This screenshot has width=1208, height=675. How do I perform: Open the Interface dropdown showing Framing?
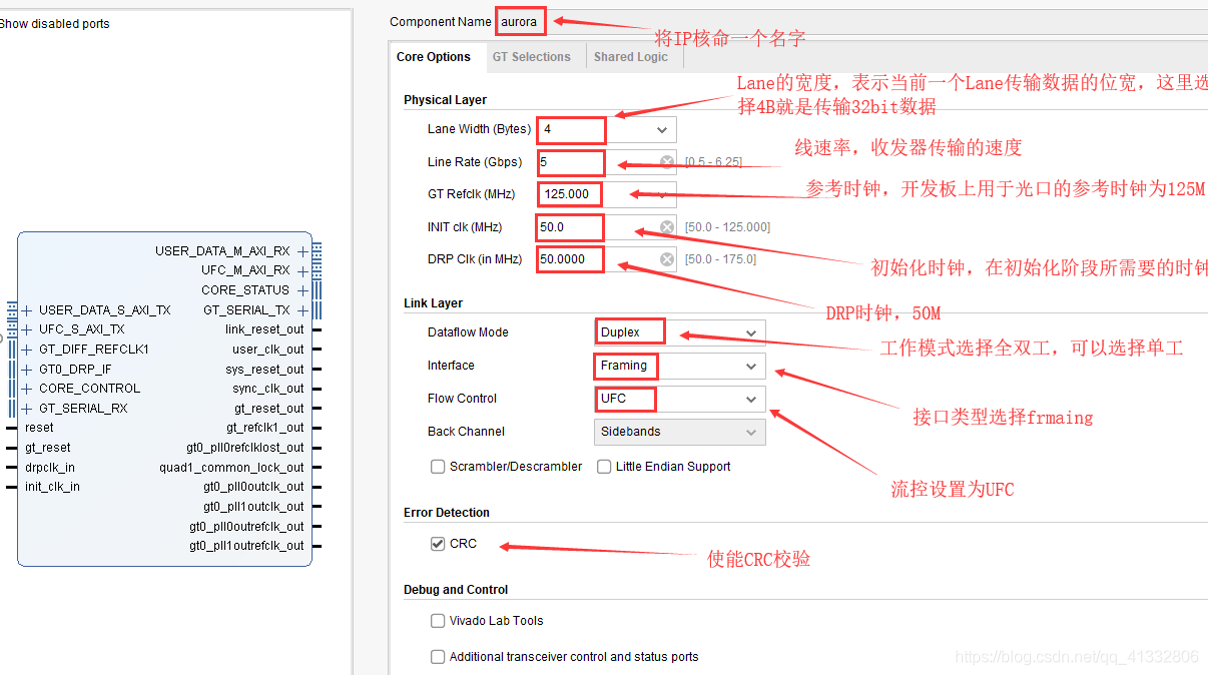(x=751, y=366)
